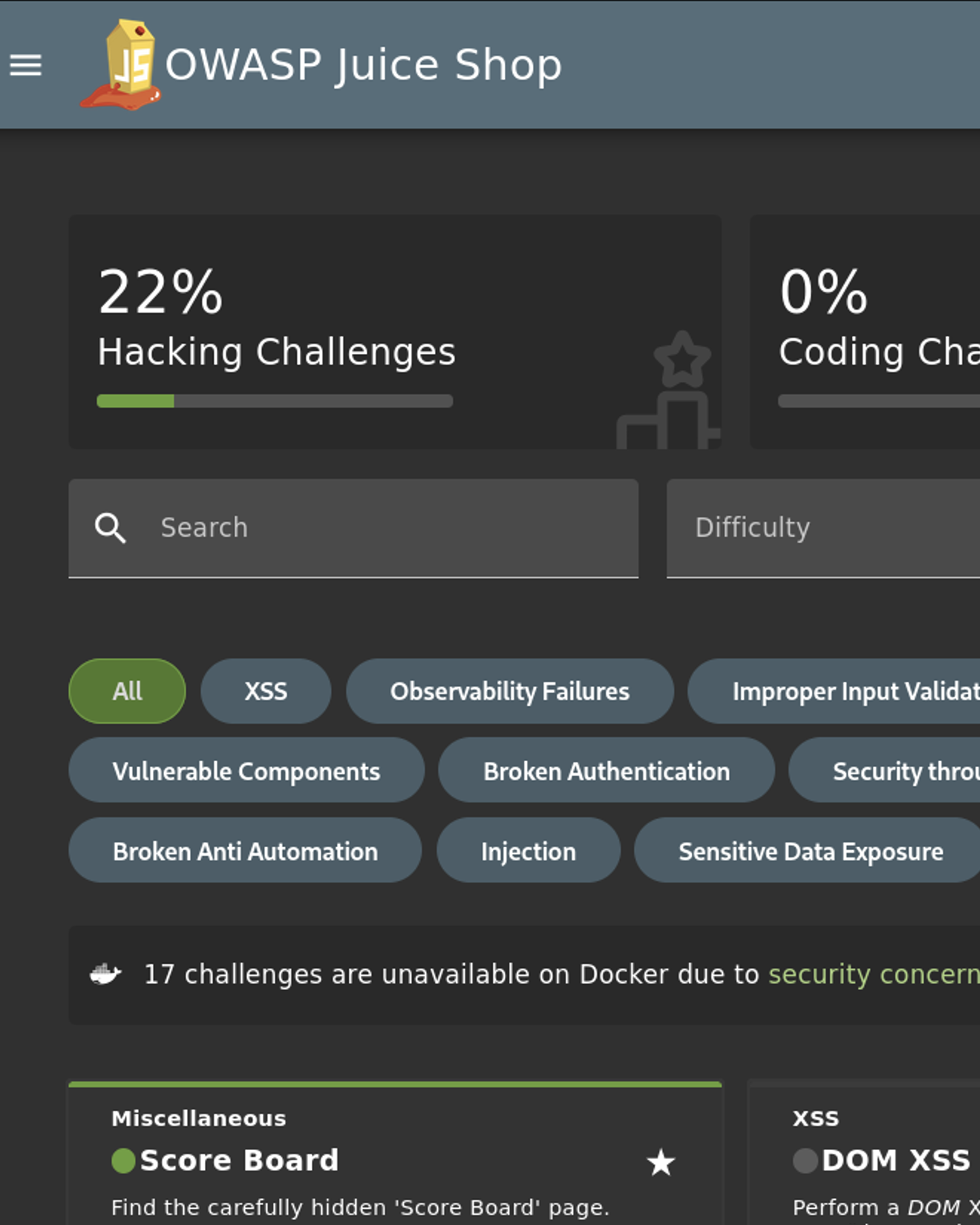Viewport: 980px width, 1225px height.
Task: Filter by Observability Failures category
Action: (509, 691)
